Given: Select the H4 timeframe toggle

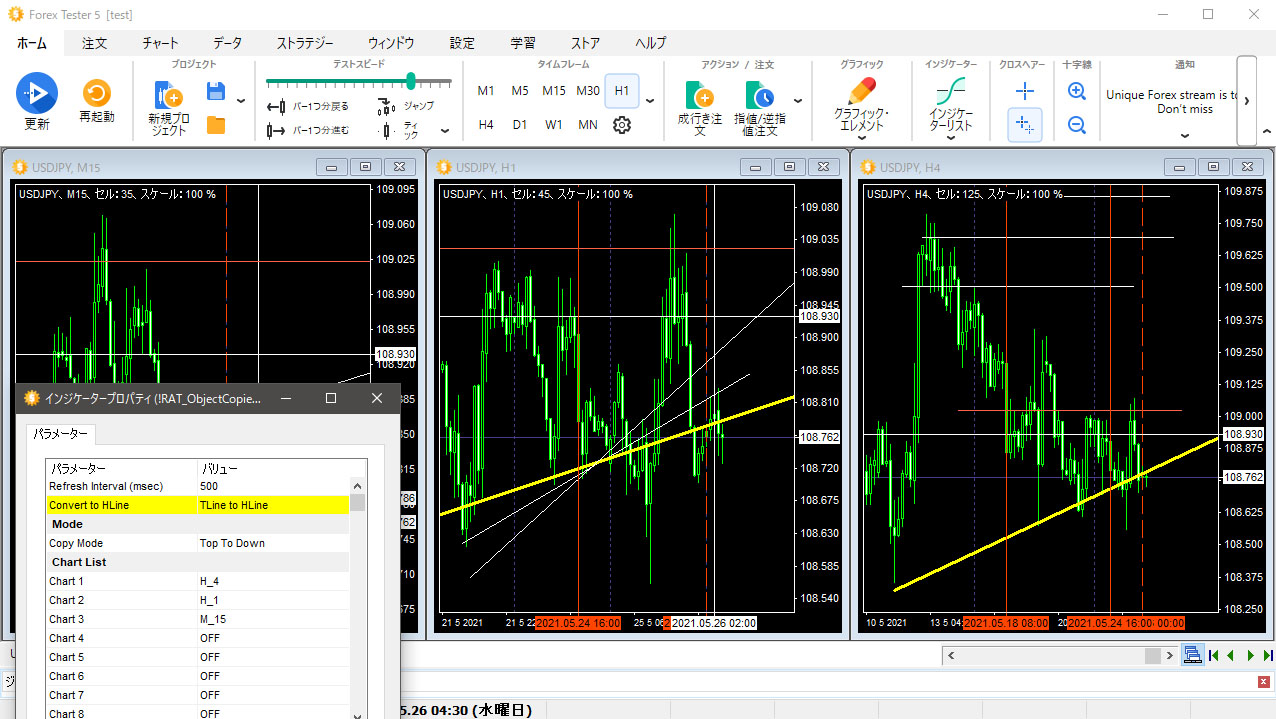Looking at the screenshot, I should 486,125.
